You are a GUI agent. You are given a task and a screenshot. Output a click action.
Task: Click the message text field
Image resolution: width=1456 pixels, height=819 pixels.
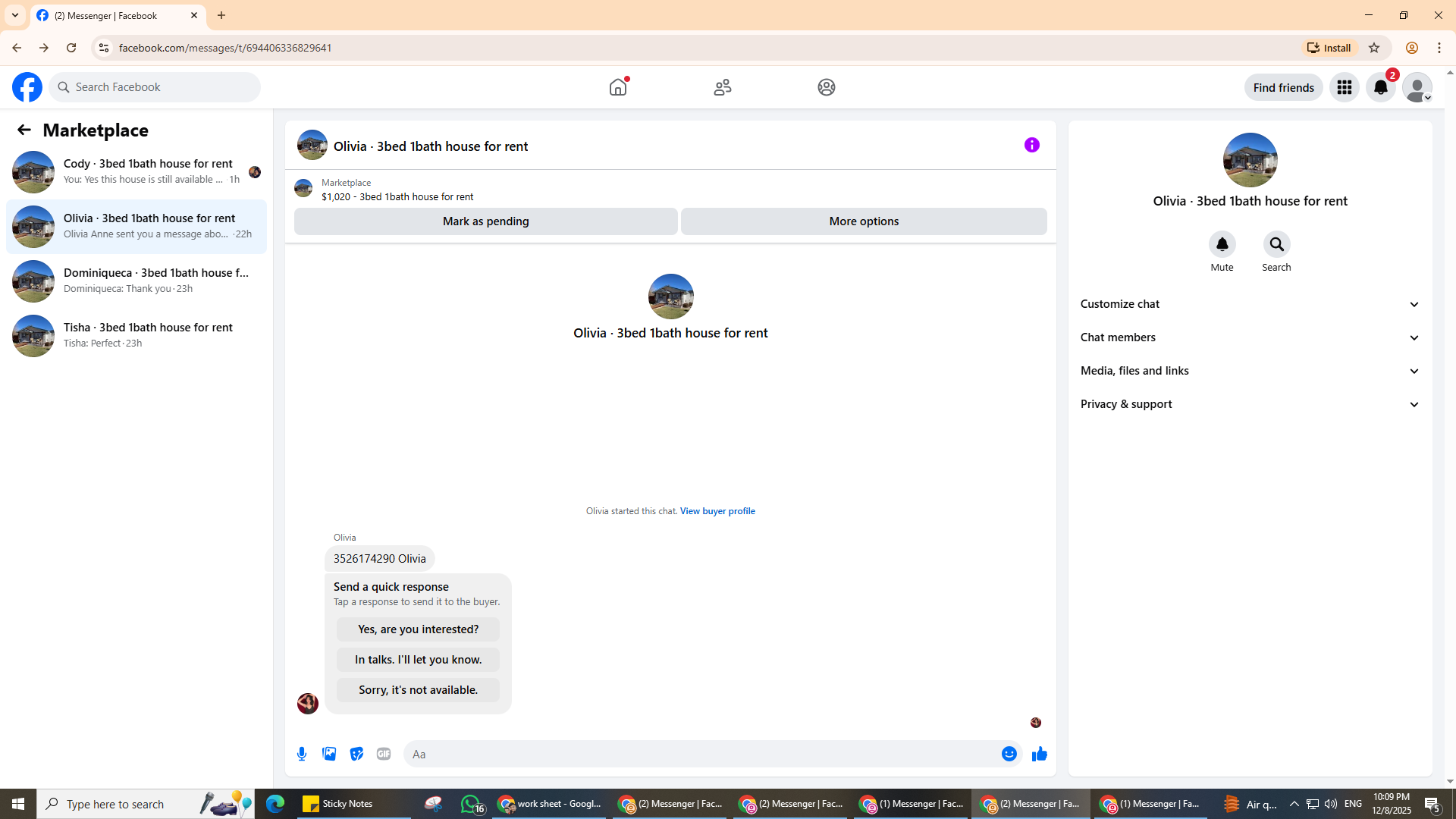pos(701,754)
